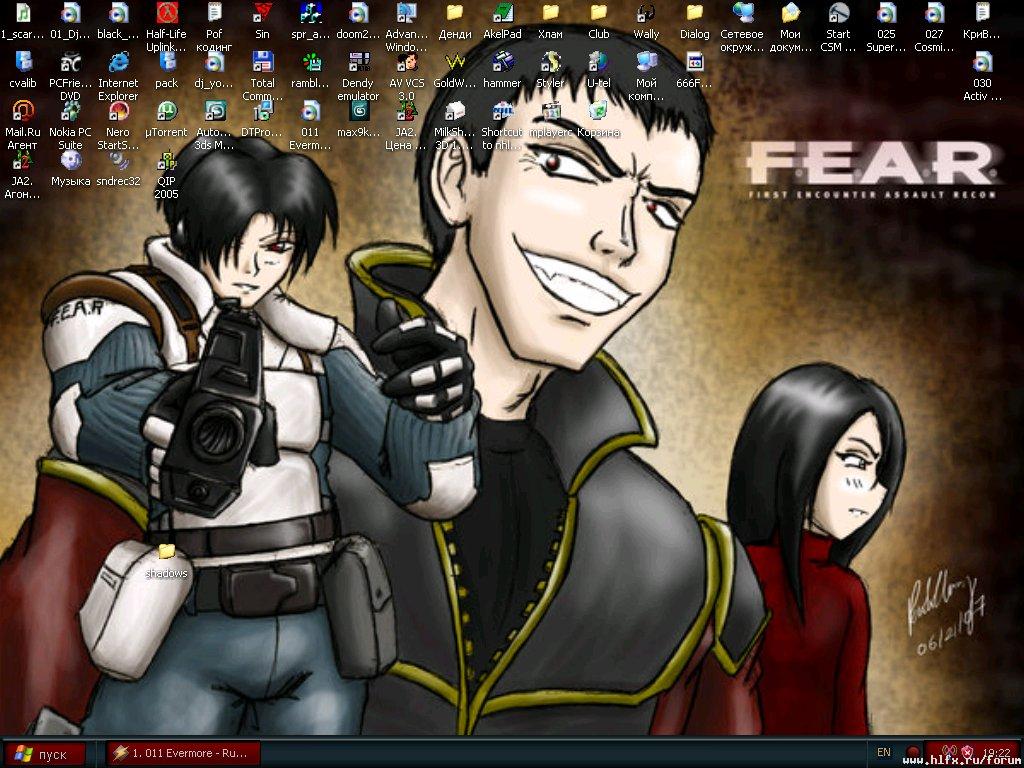Click the 19:22 system tray clock
This screenshot has height=768, width=1024.
[995, 752]
